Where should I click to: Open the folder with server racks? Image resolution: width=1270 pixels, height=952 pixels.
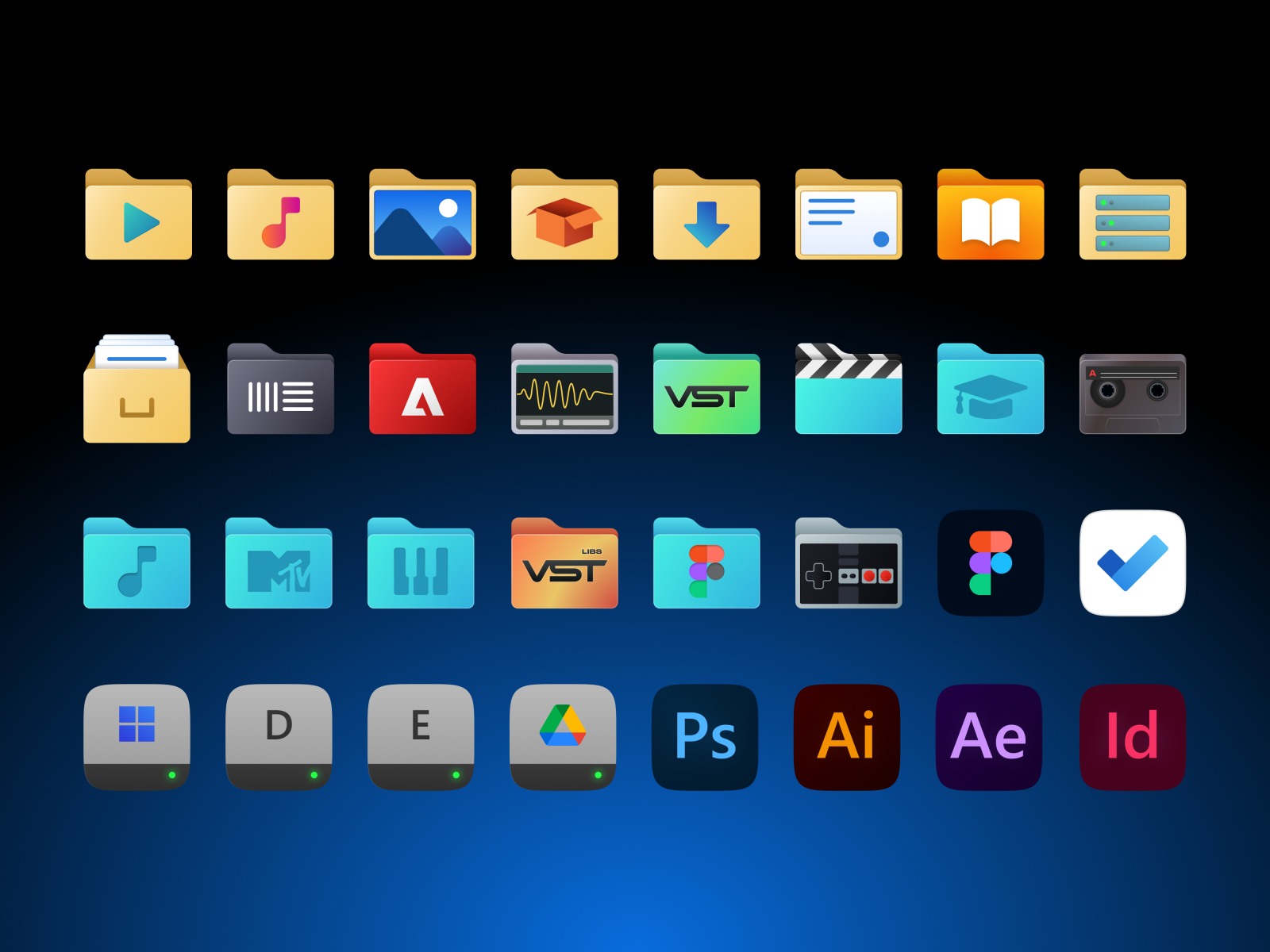point(1133,214)
